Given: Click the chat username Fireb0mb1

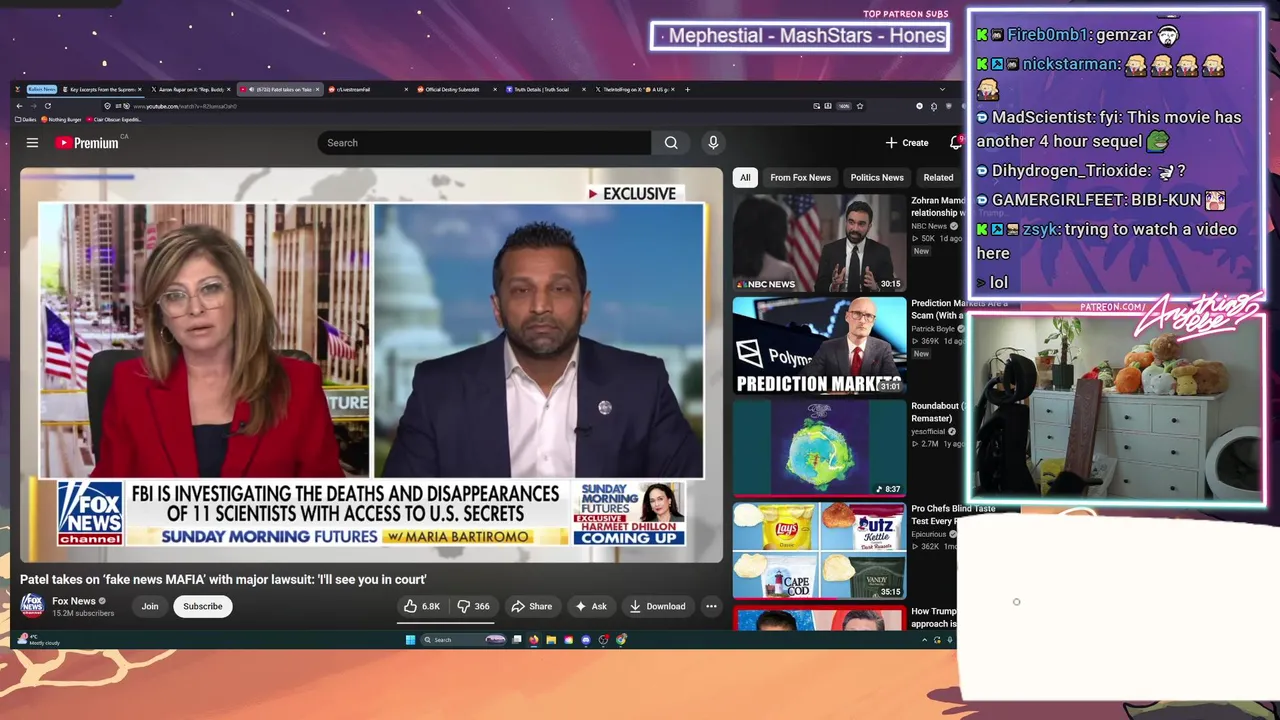Looking at the screenshot, I should tap(1048, 35).
